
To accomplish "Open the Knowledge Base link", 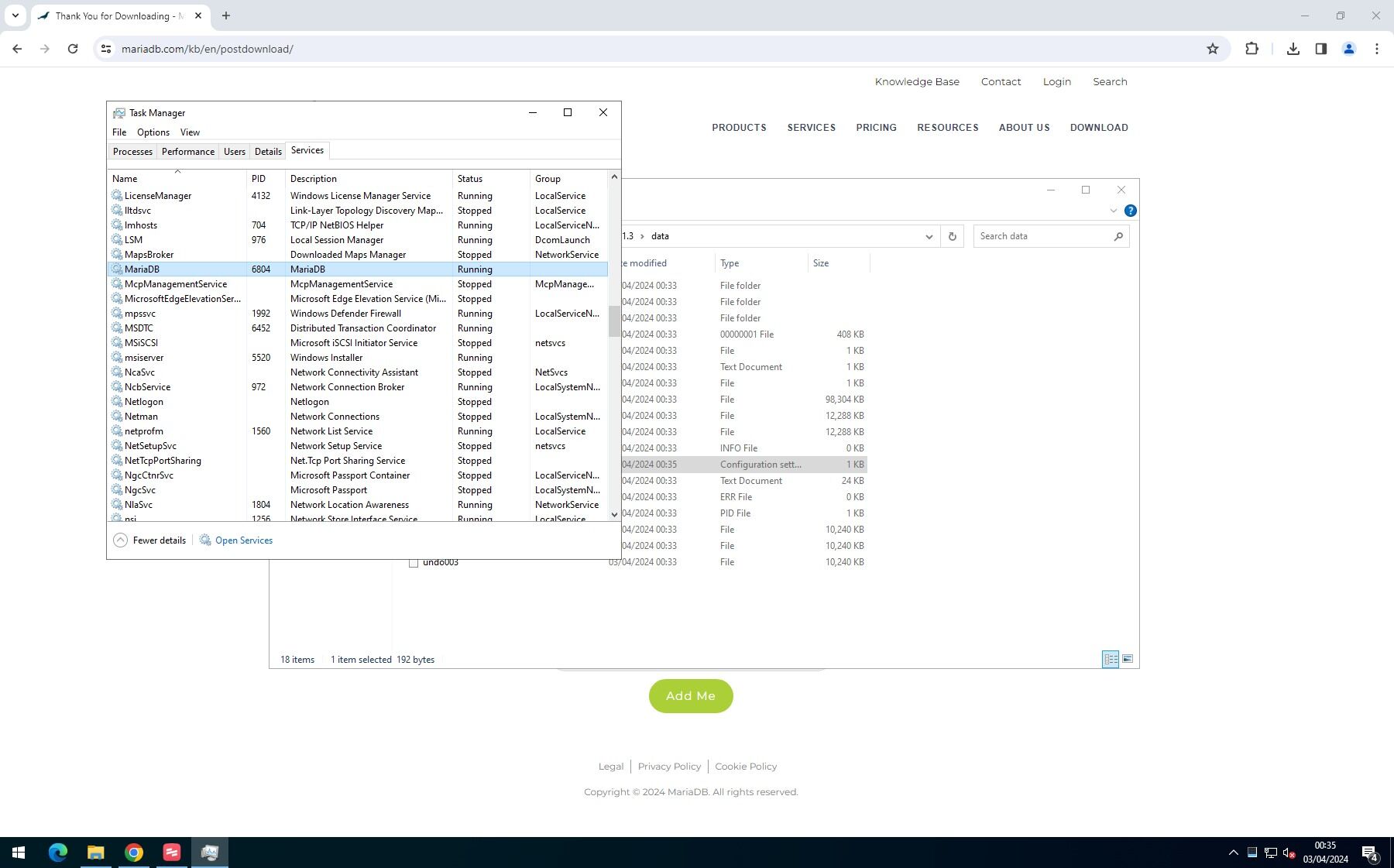I will (917, 81).
